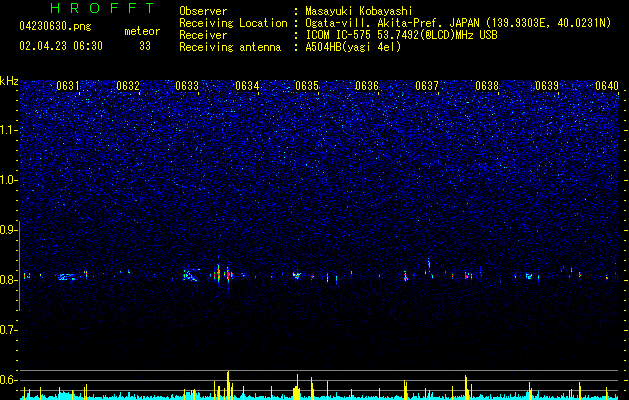Select antenna value A504HB(yagi 4el)
This screenshot has height=400, width=629.
coord(353,47)
